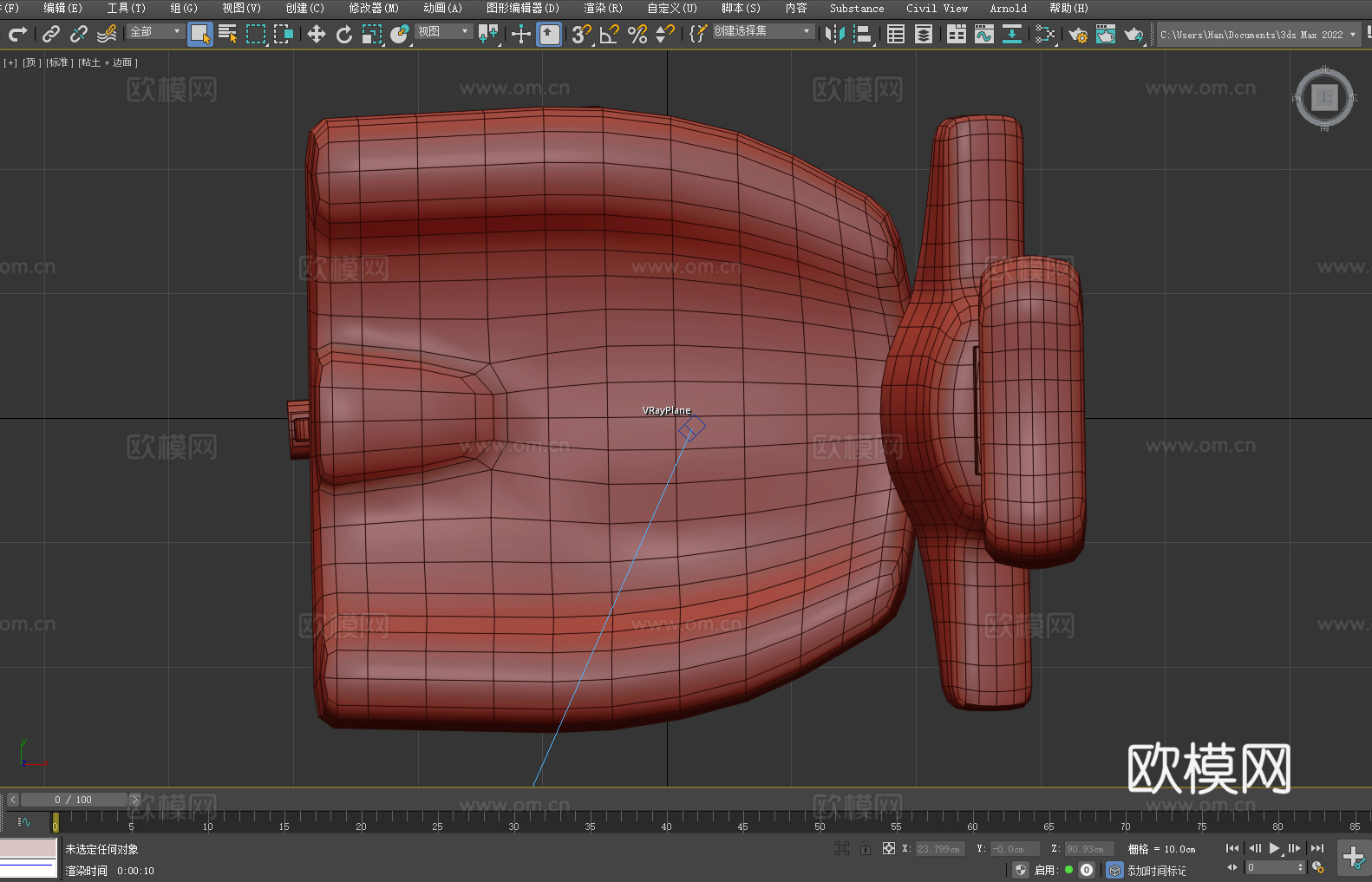This screenshot has height=882, width=1372.
Task: Toggle Percent Snap
Action: tap(637, 34)
